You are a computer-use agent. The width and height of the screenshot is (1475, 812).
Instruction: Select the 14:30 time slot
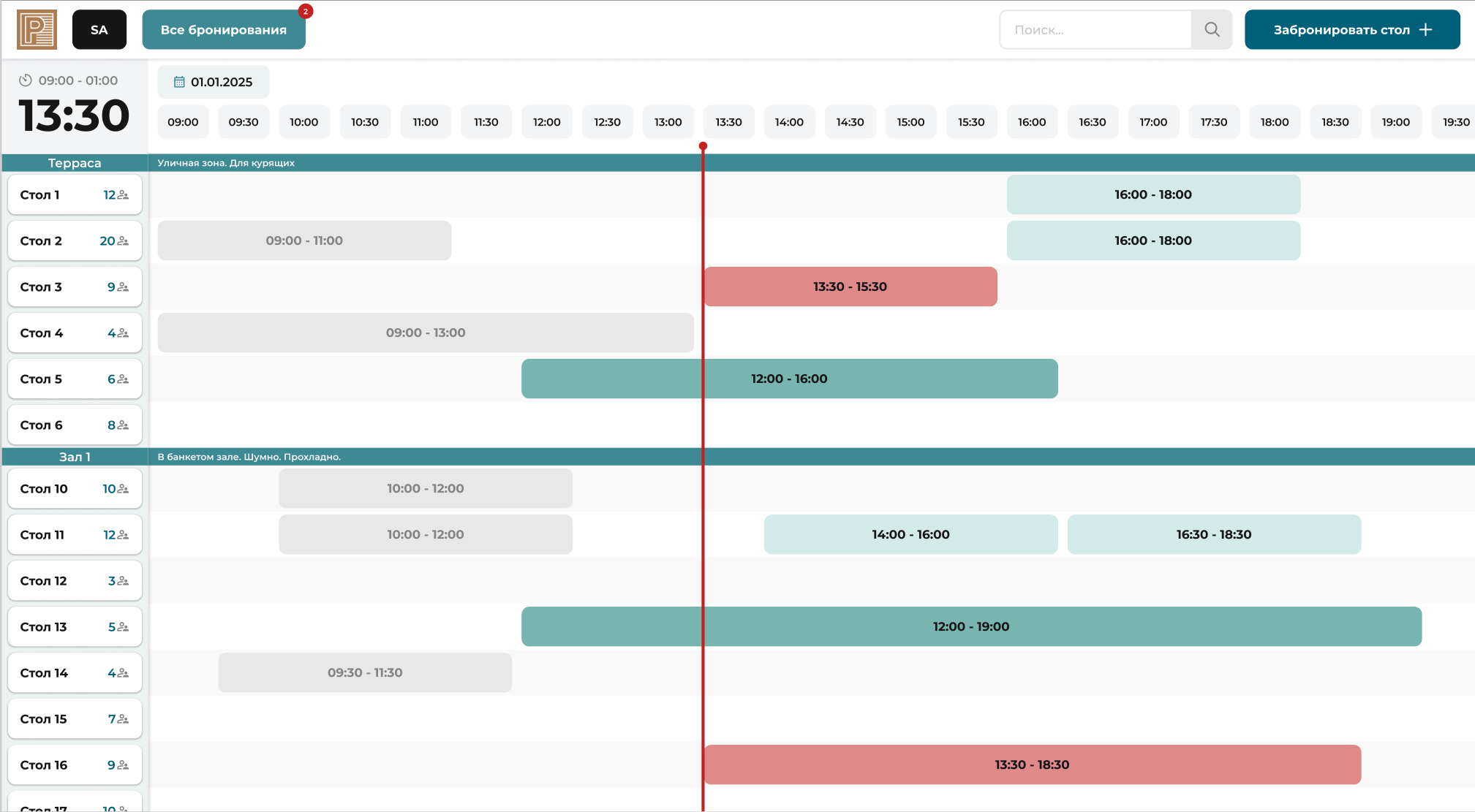[x=850, y=122]
